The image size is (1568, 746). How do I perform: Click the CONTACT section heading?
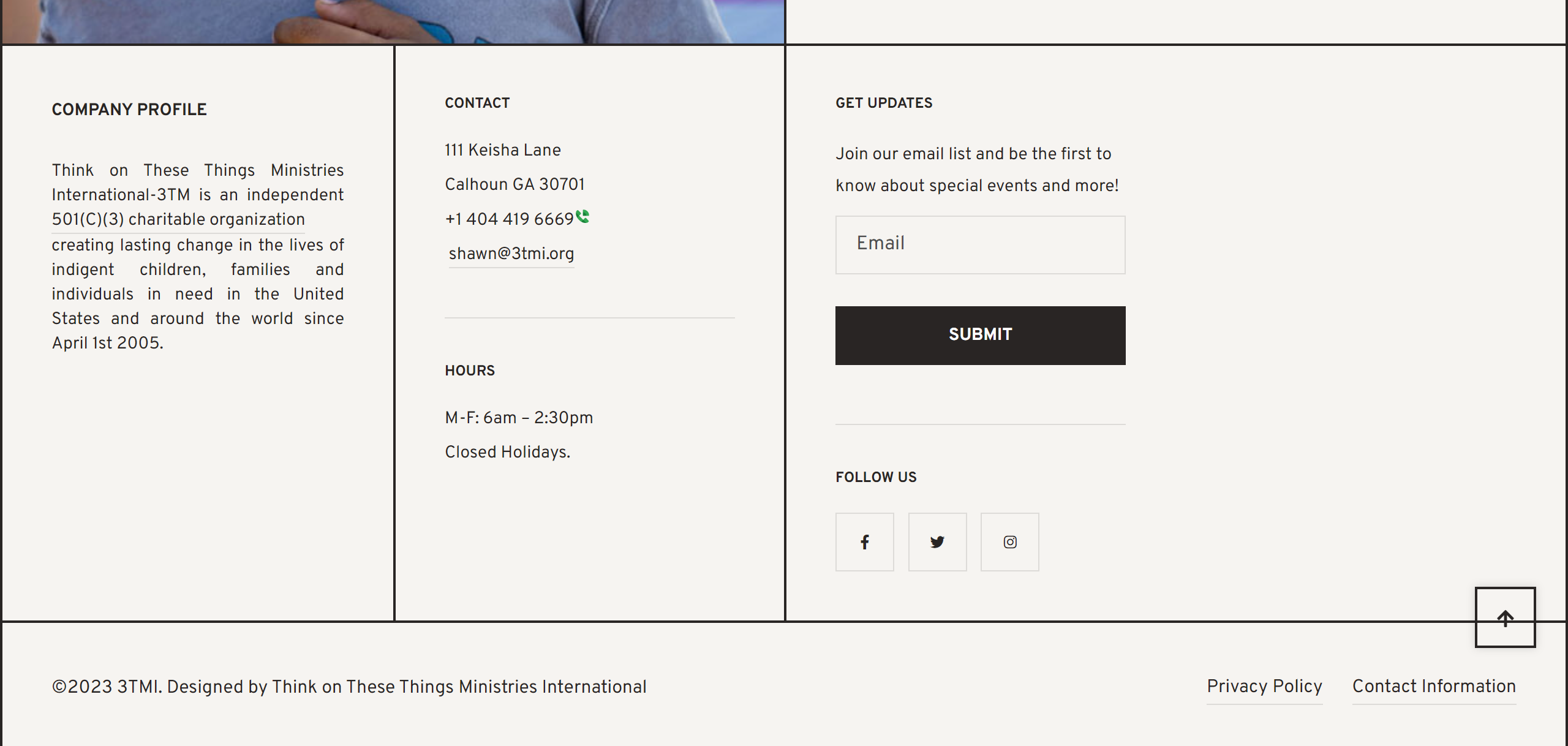477,103
